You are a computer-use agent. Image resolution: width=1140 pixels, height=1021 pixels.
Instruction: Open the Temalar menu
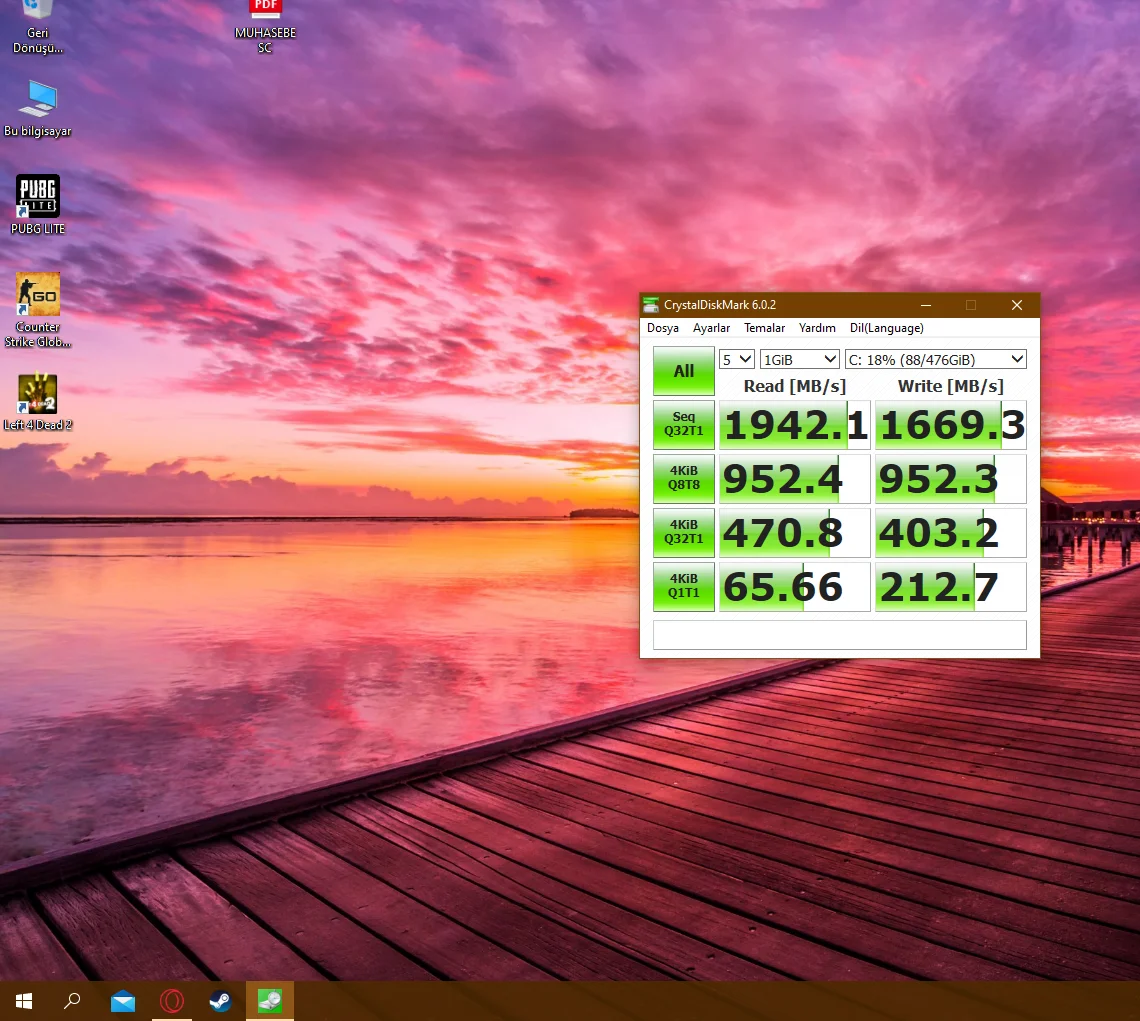764,328
